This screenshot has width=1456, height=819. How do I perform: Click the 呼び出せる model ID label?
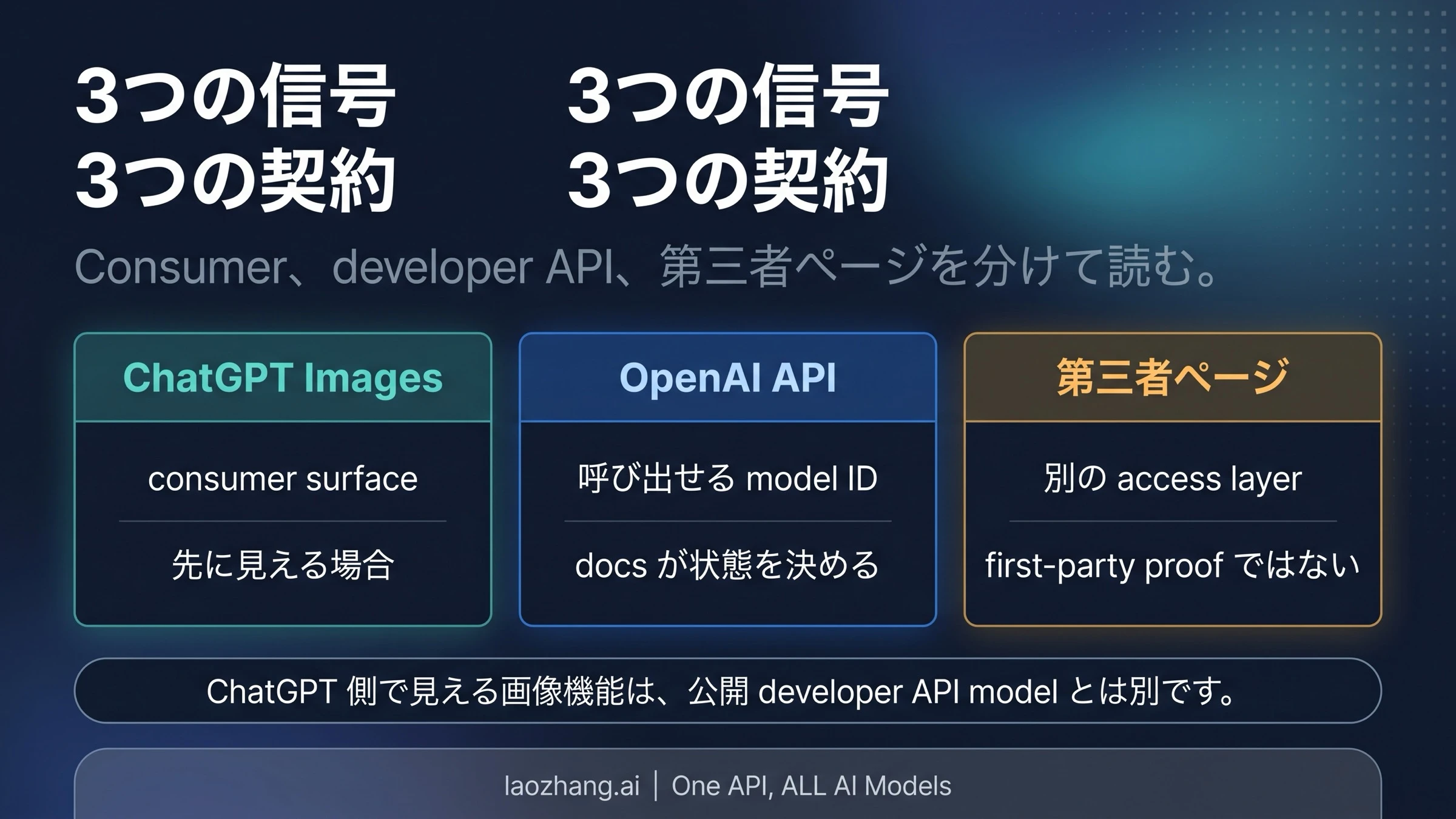click(727, 477)
